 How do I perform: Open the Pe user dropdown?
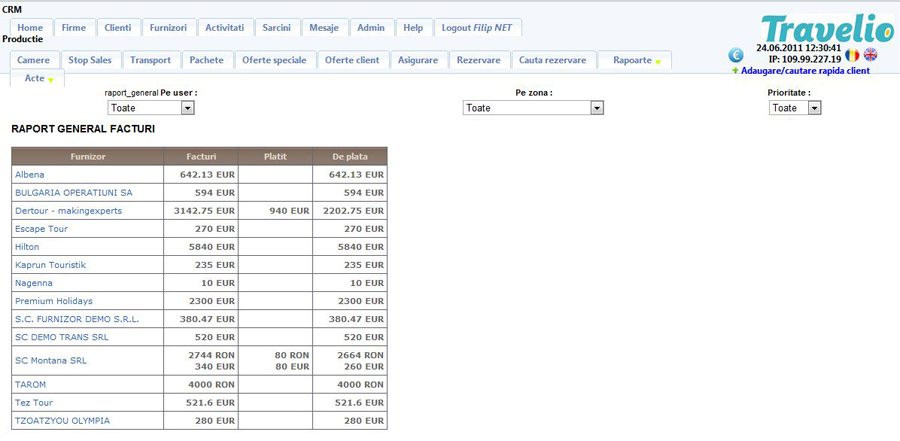coord(151,108)
